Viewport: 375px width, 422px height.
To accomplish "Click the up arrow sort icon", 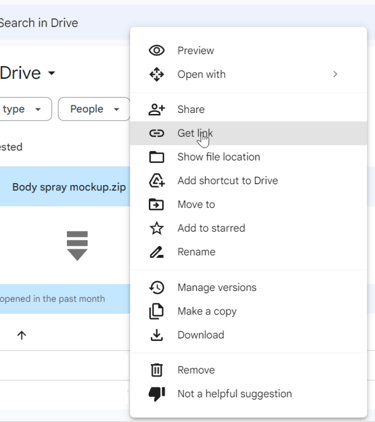I will click(22, 335).
